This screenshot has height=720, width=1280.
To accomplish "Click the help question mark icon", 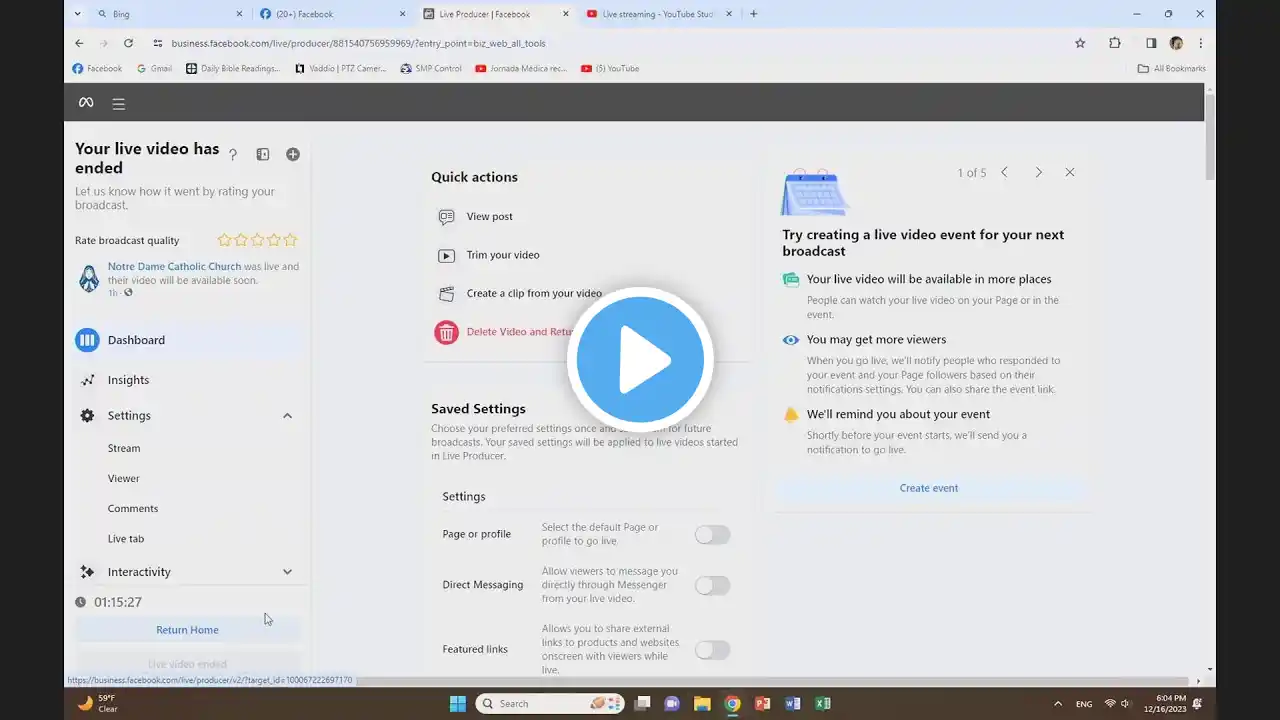I will pos(233,155).
